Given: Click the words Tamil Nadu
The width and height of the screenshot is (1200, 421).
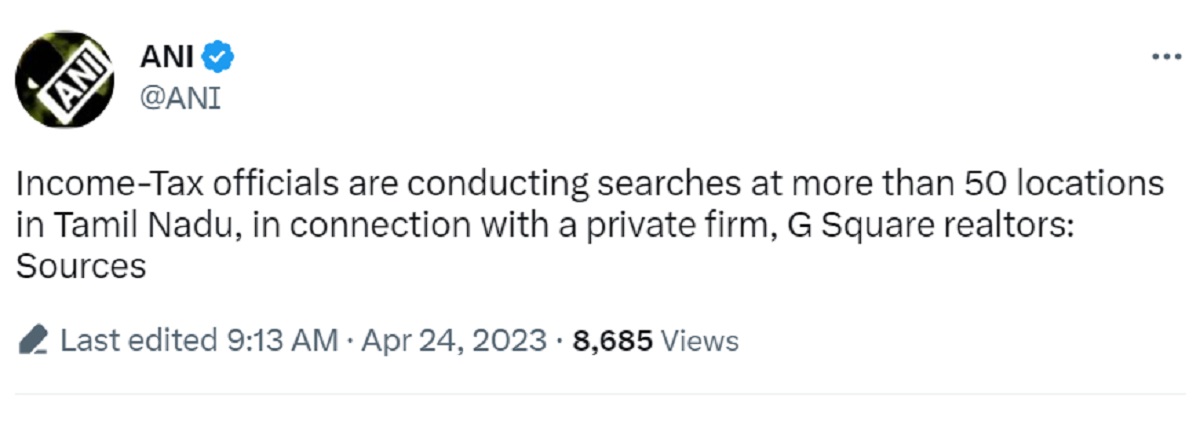Looking at the screenshot, I should 127,226.
